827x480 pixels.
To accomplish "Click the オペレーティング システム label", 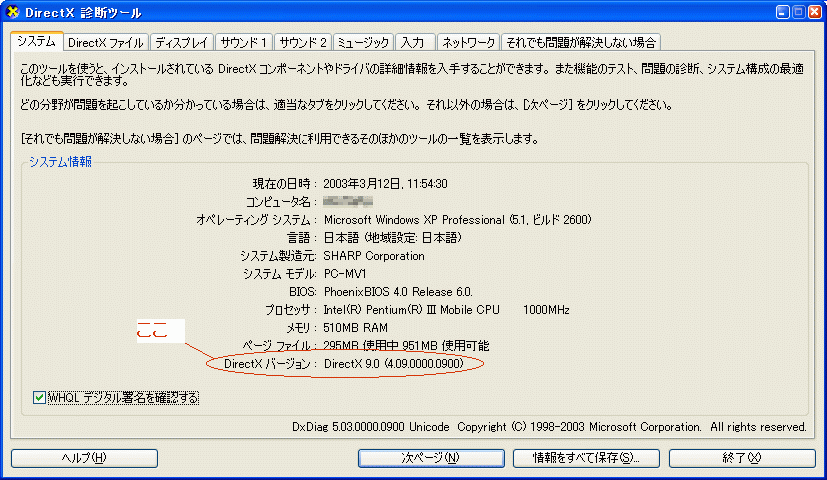I will click(256, 219).
